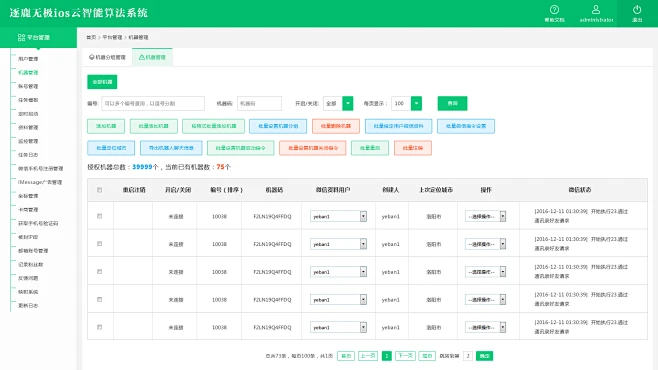
Task: Click the green 确定 jump button
Action: 485,356
